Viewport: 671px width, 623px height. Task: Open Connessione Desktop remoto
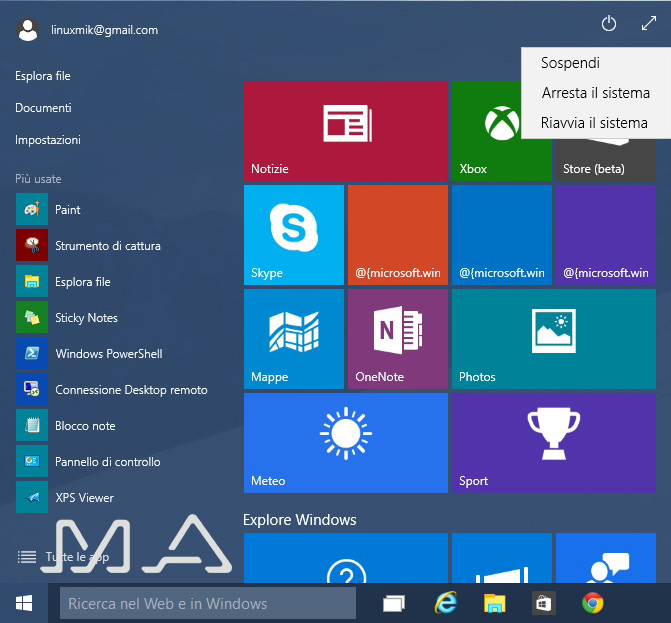112,389
